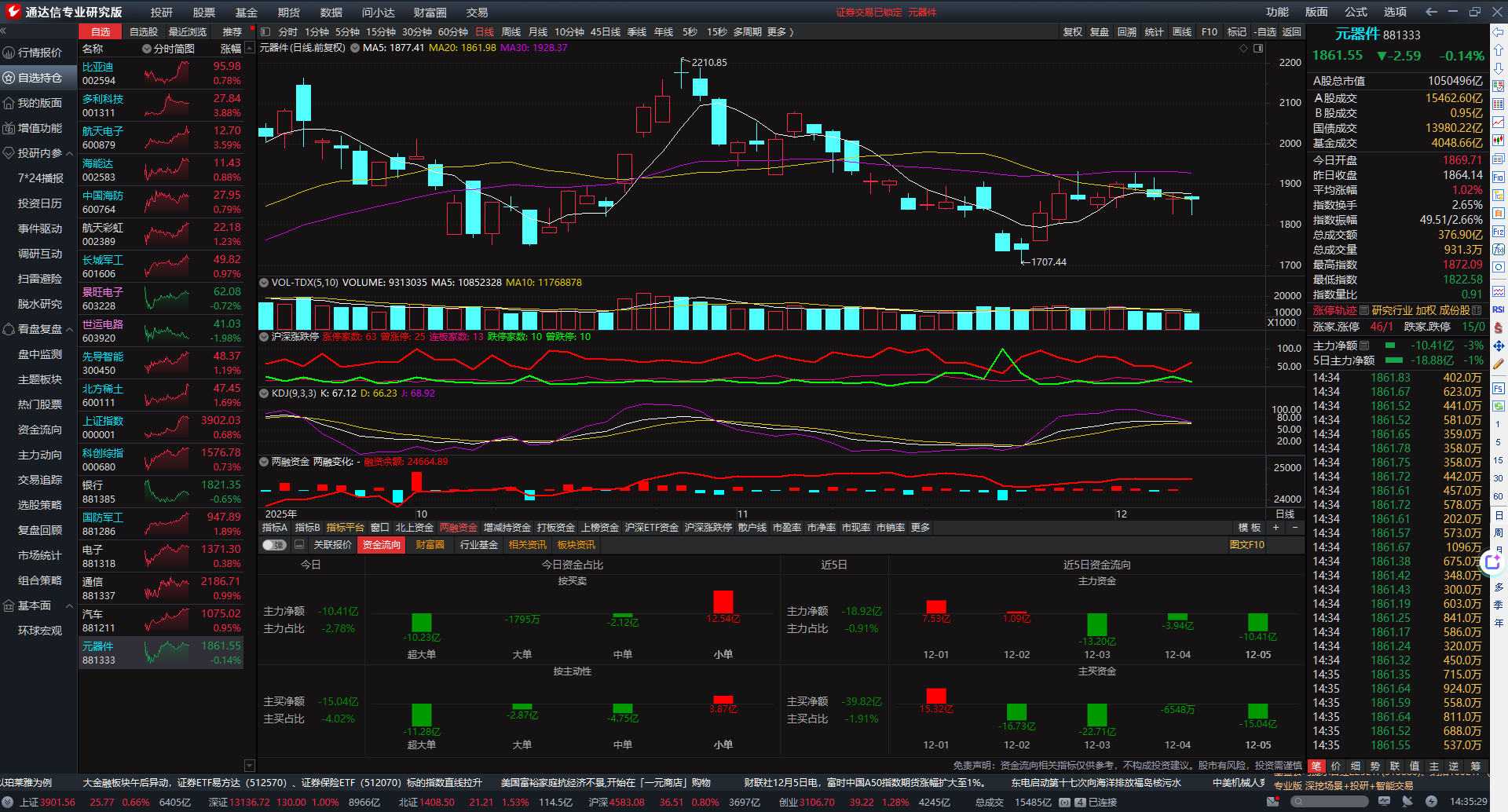Click the 画线 drawing button
1508x812 pixels.
[1182, 32]
